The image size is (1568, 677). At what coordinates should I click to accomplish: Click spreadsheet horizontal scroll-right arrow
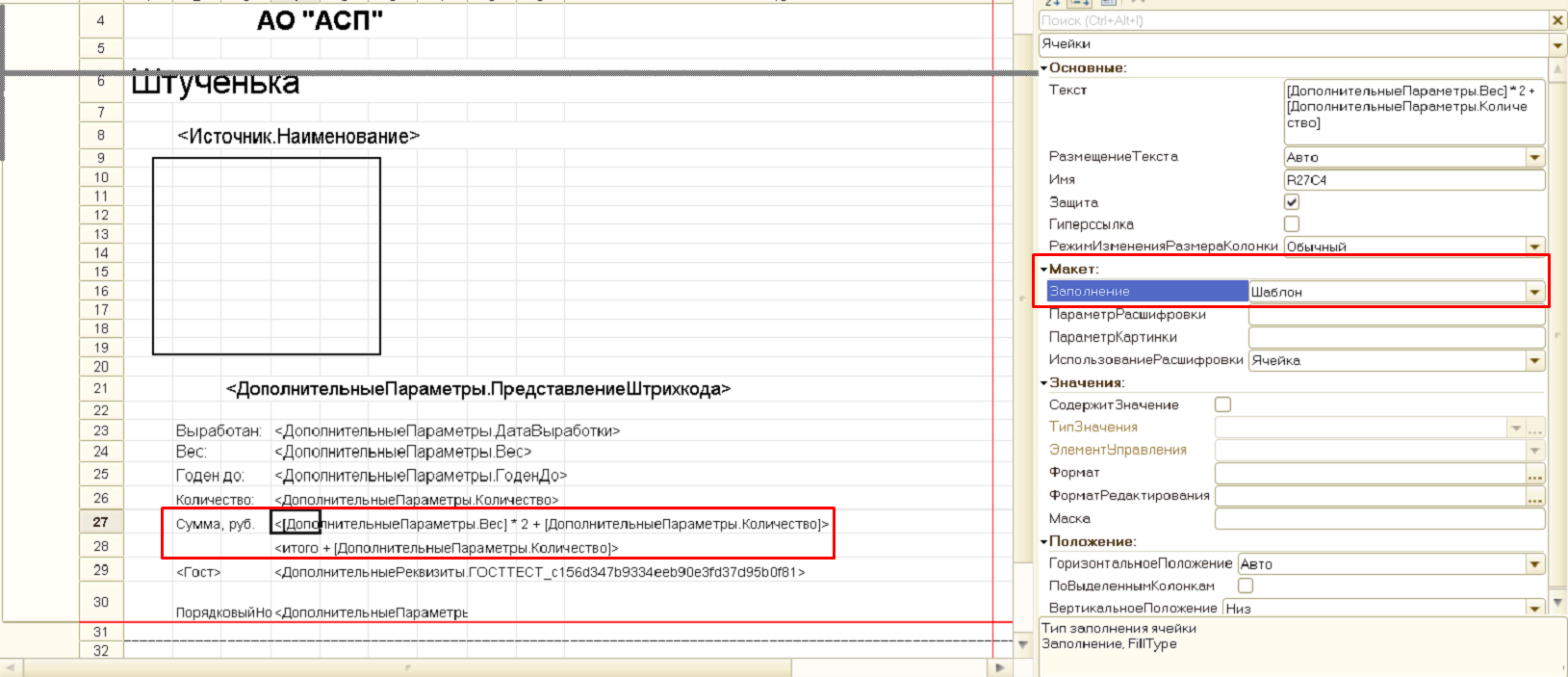pyautogui.click(x=1000, y=667)
